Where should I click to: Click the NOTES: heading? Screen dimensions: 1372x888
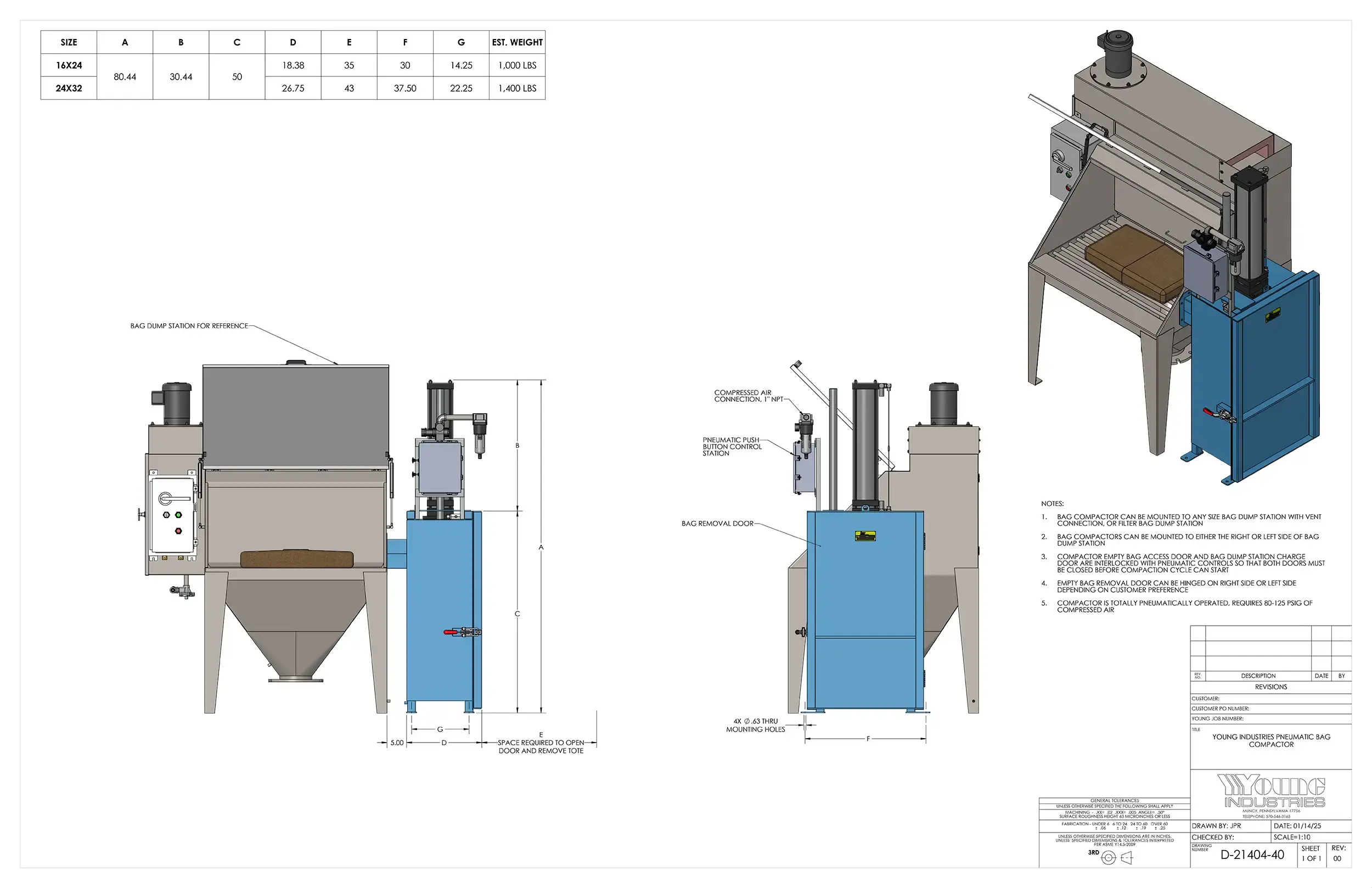pos(1052,503)
